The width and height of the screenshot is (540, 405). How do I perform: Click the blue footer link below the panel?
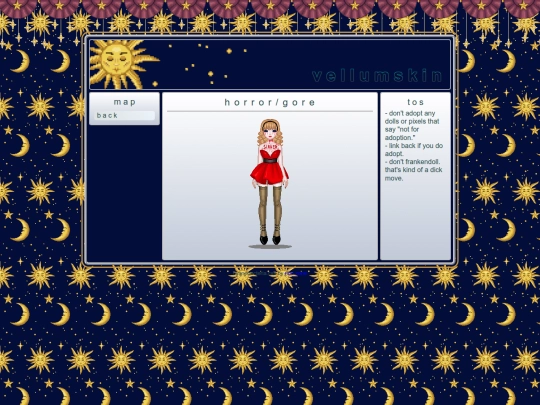coord(296,274)
